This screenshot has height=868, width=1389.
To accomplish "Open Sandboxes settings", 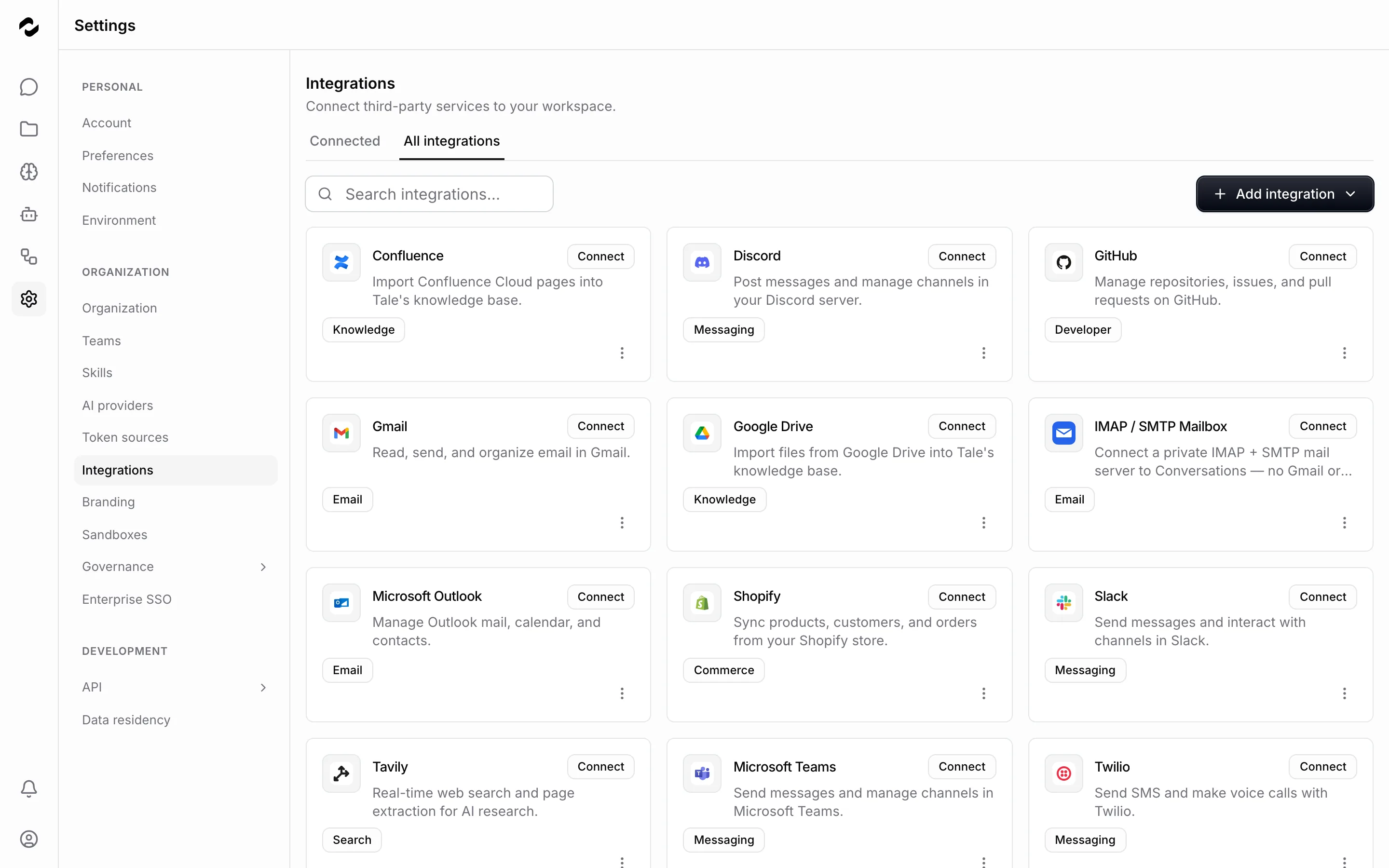I will (176, 534).
